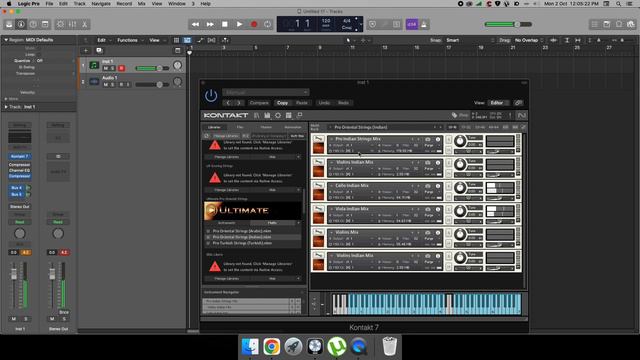Open the Kontakt settings gear icon

278,116
